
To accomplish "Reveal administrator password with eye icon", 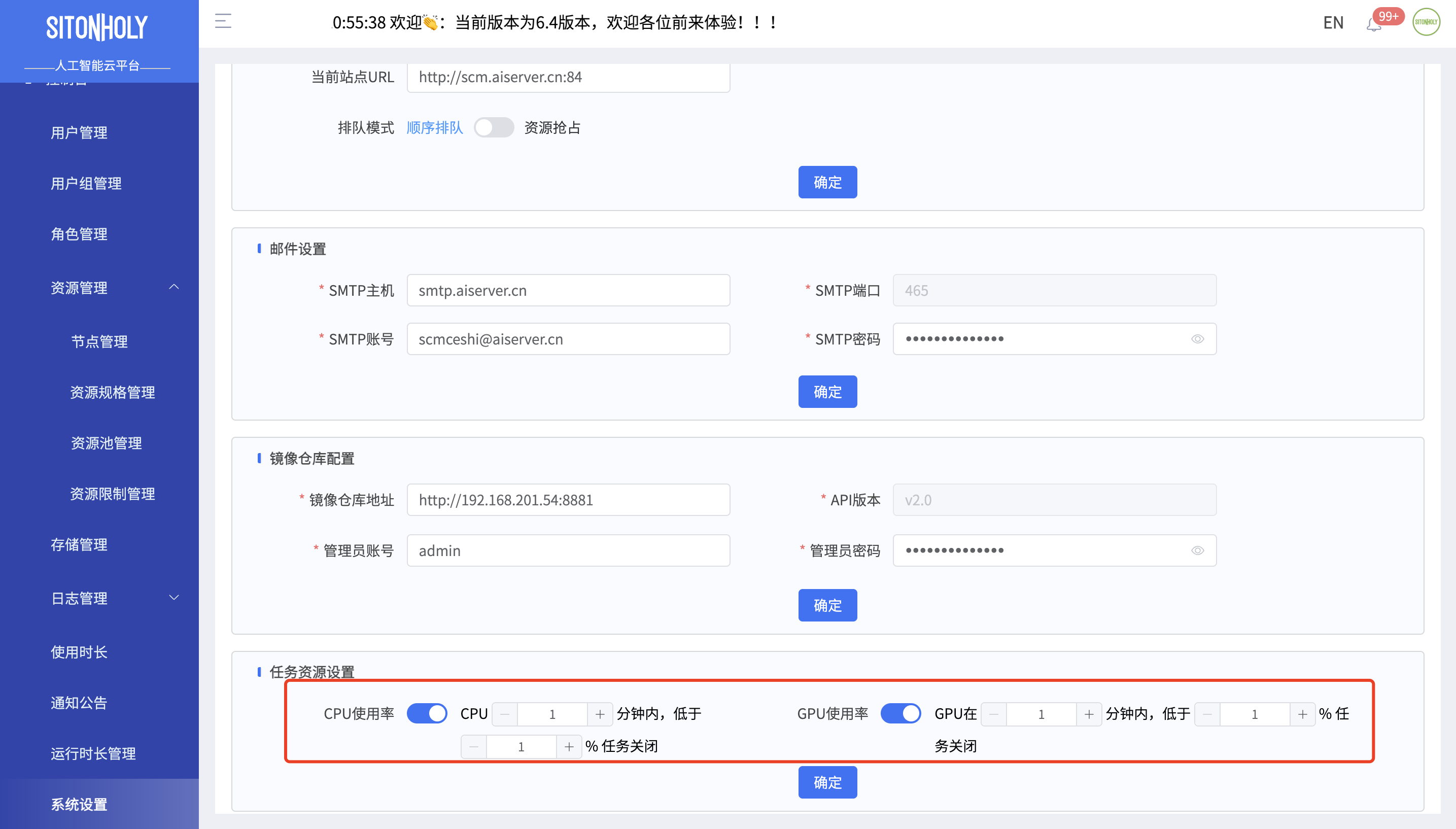I will click(x=1198, y=550).
